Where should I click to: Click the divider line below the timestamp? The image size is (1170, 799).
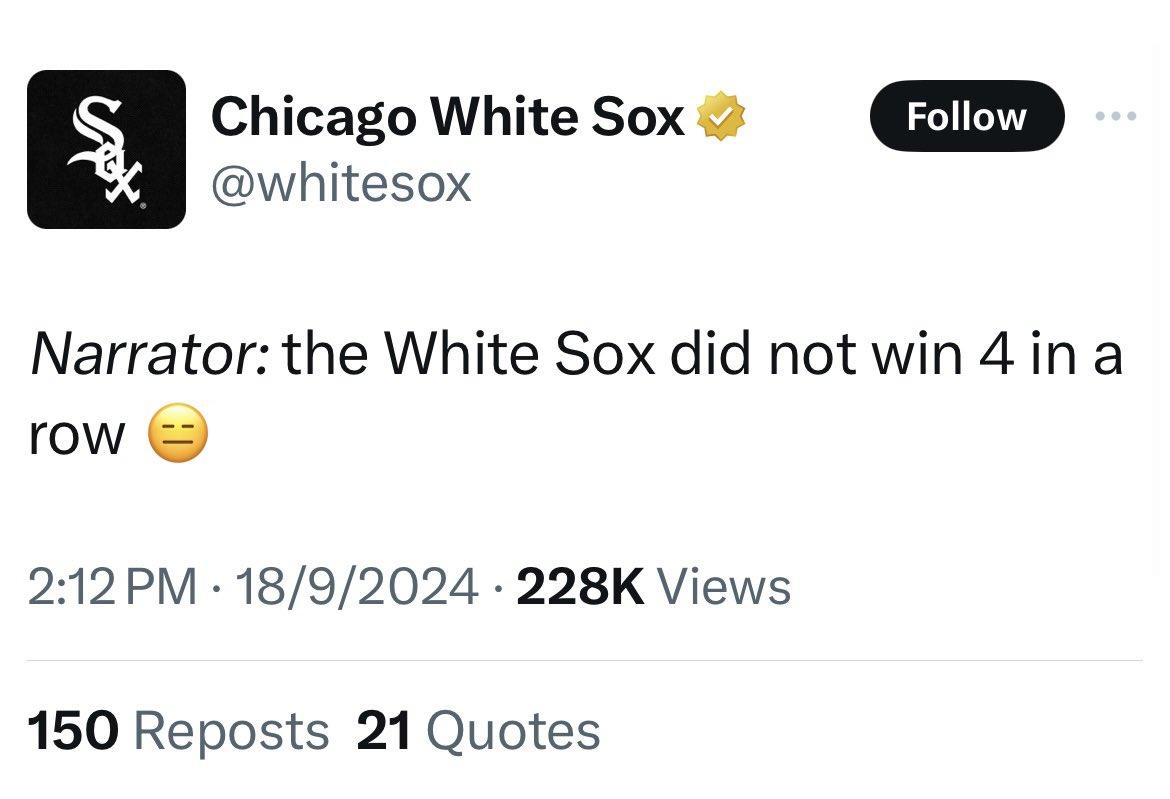point(585,660)
